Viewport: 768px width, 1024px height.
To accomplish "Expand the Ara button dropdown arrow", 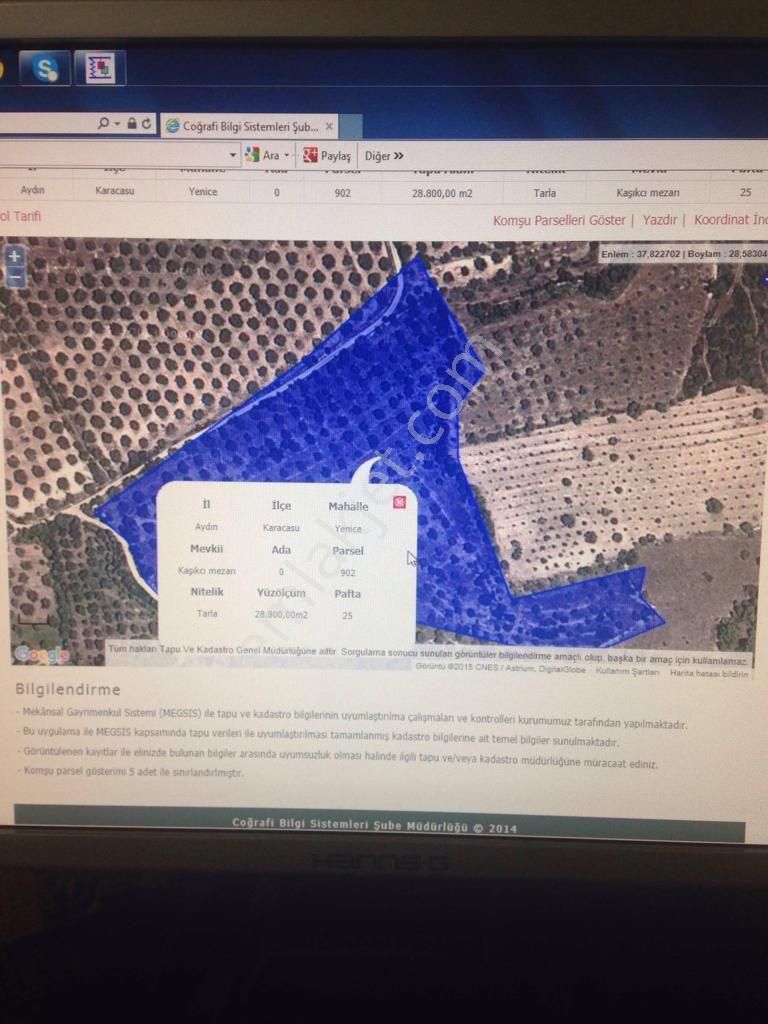I will (x=287, y=155).
